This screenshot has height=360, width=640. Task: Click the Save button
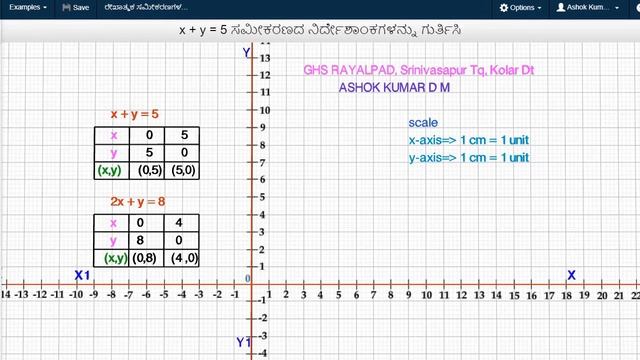tap(76, 7)
